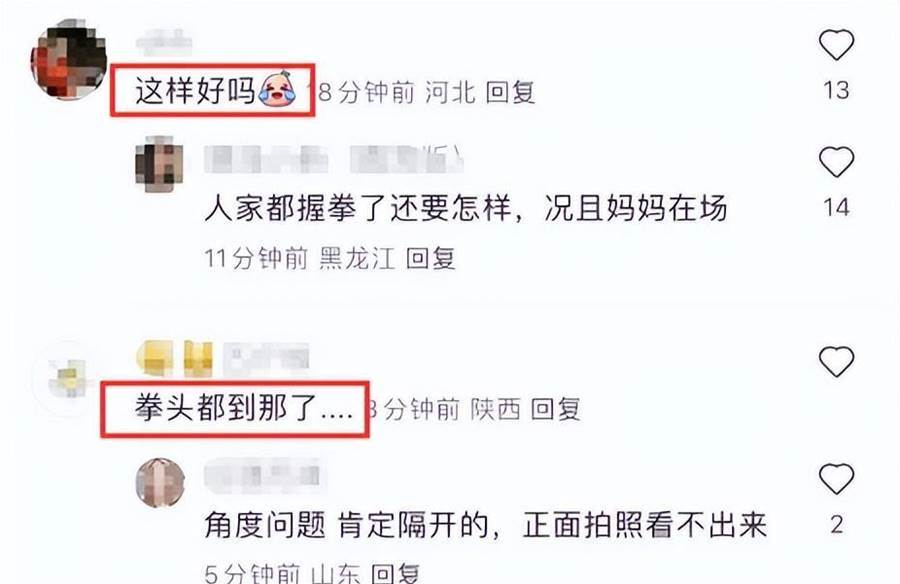This screenshot has width=900, height=584.
Task: Tap 回复 under the Heilongjiang reply
Action: pyautogui.click(x=430, y=258)
